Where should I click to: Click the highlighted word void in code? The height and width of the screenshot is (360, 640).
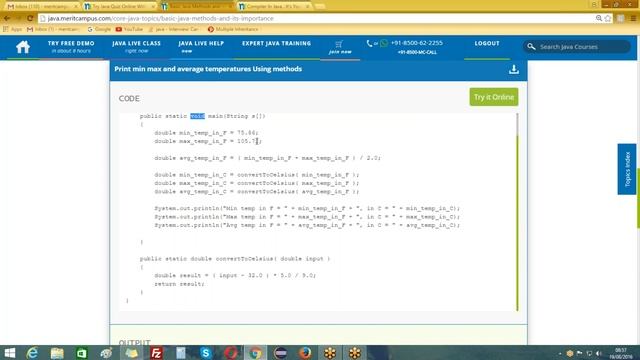(198, 116)
